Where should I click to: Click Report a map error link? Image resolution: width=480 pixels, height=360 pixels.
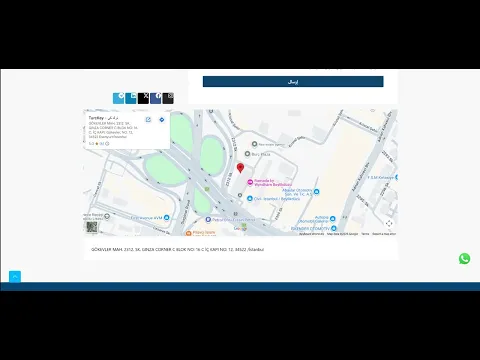pyautogui.click(x=384, y=234)
